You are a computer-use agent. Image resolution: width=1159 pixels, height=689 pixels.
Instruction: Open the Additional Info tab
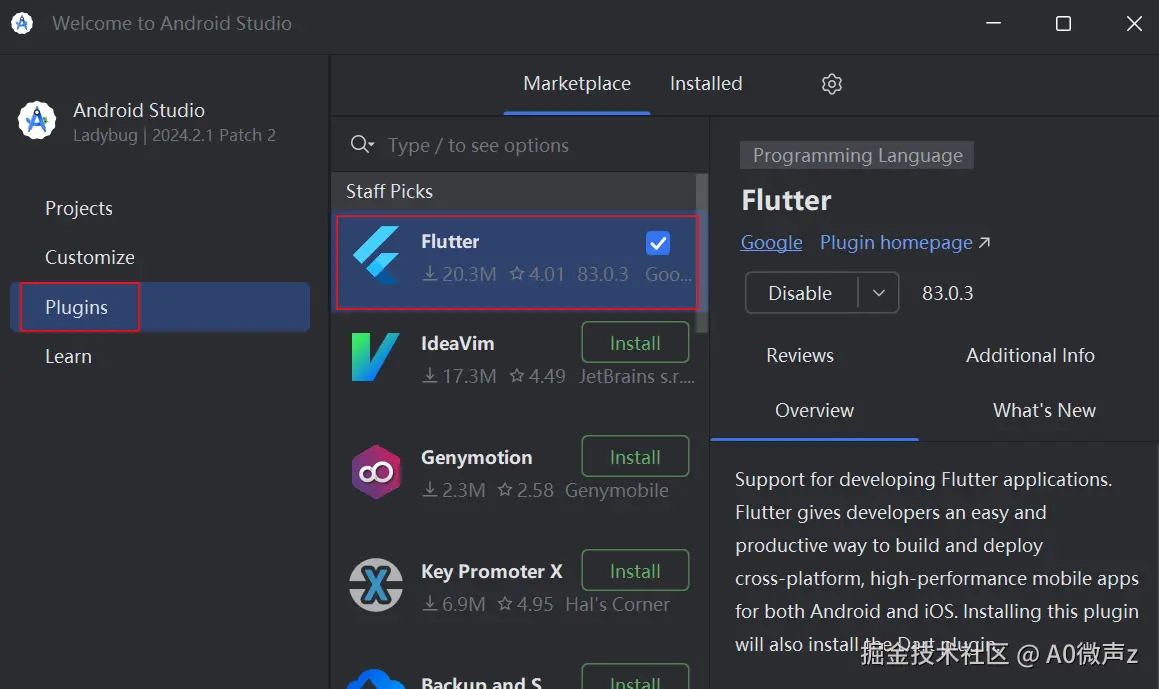tap(1030, 356)
